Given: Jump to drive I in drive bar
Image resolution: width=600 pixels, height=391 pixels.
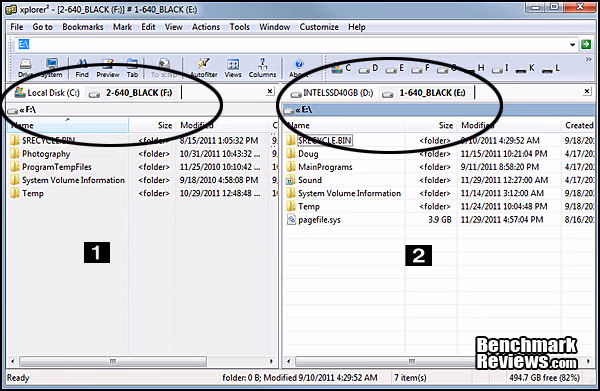Looking at the screenshot, I should tap(500, 68).
